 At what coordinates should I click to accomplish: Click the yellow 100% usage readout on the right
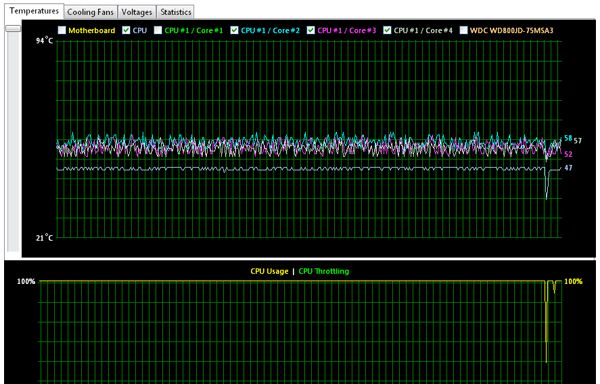(573, 281)
